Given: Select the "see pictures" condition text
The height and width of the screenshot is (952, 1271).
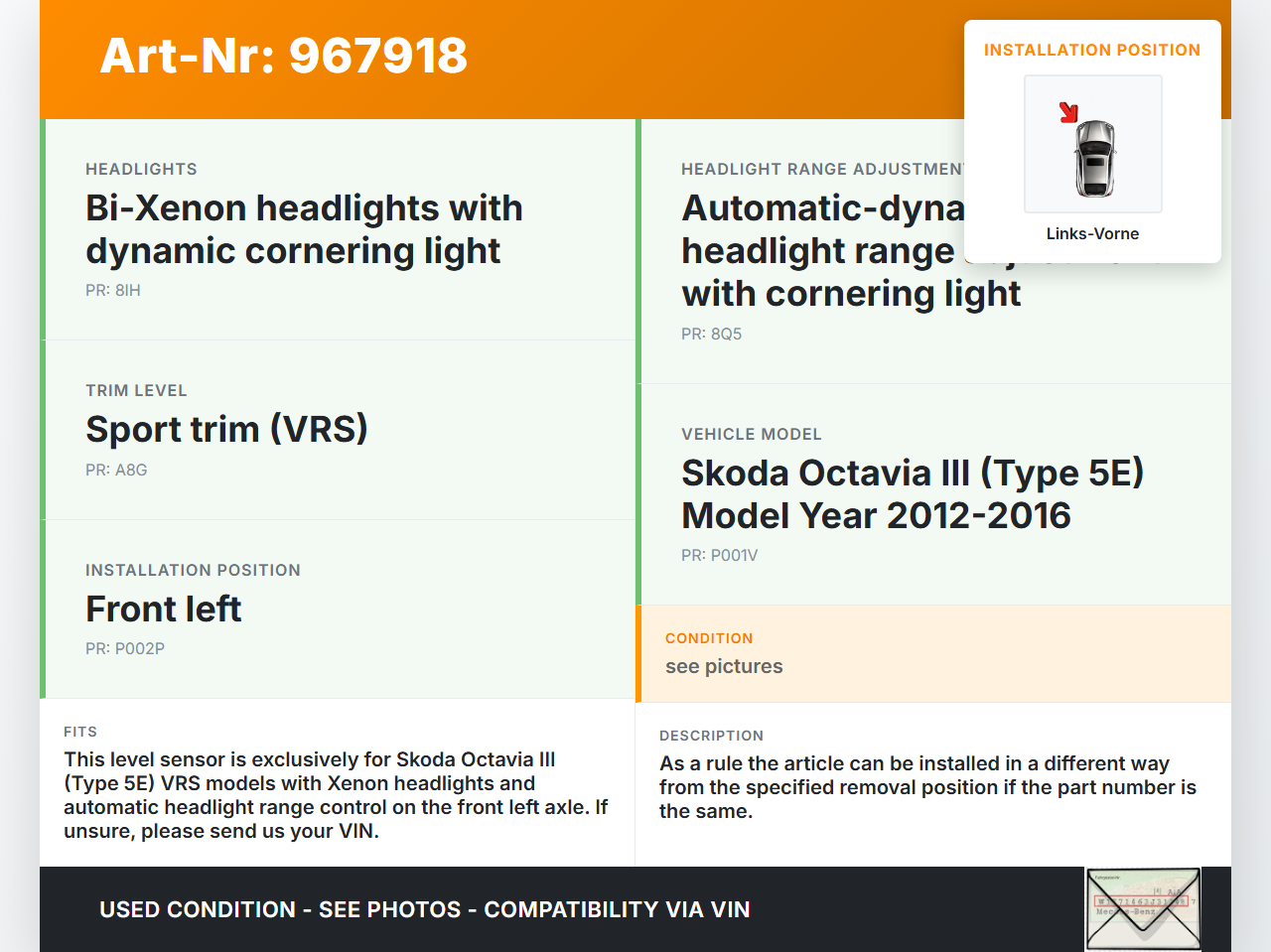Looking at the screenshot, I should 724,667.
